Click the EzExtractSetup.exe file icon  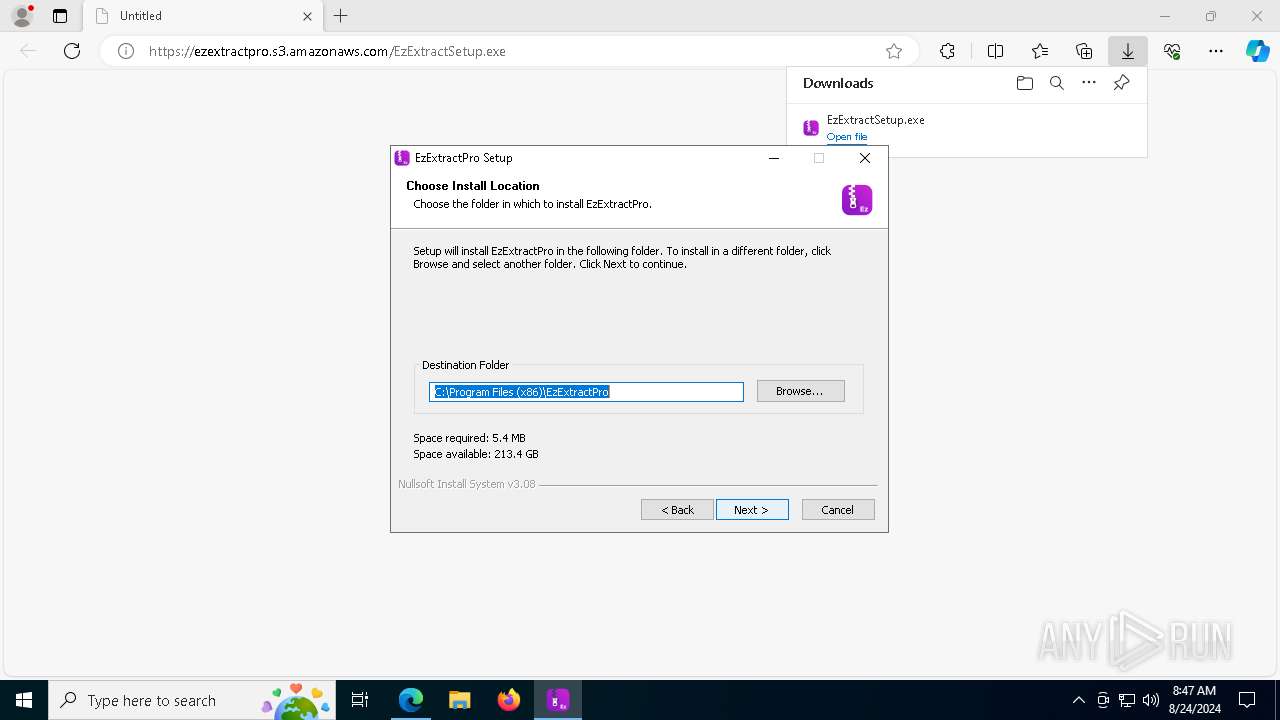[x=811, y=128]
